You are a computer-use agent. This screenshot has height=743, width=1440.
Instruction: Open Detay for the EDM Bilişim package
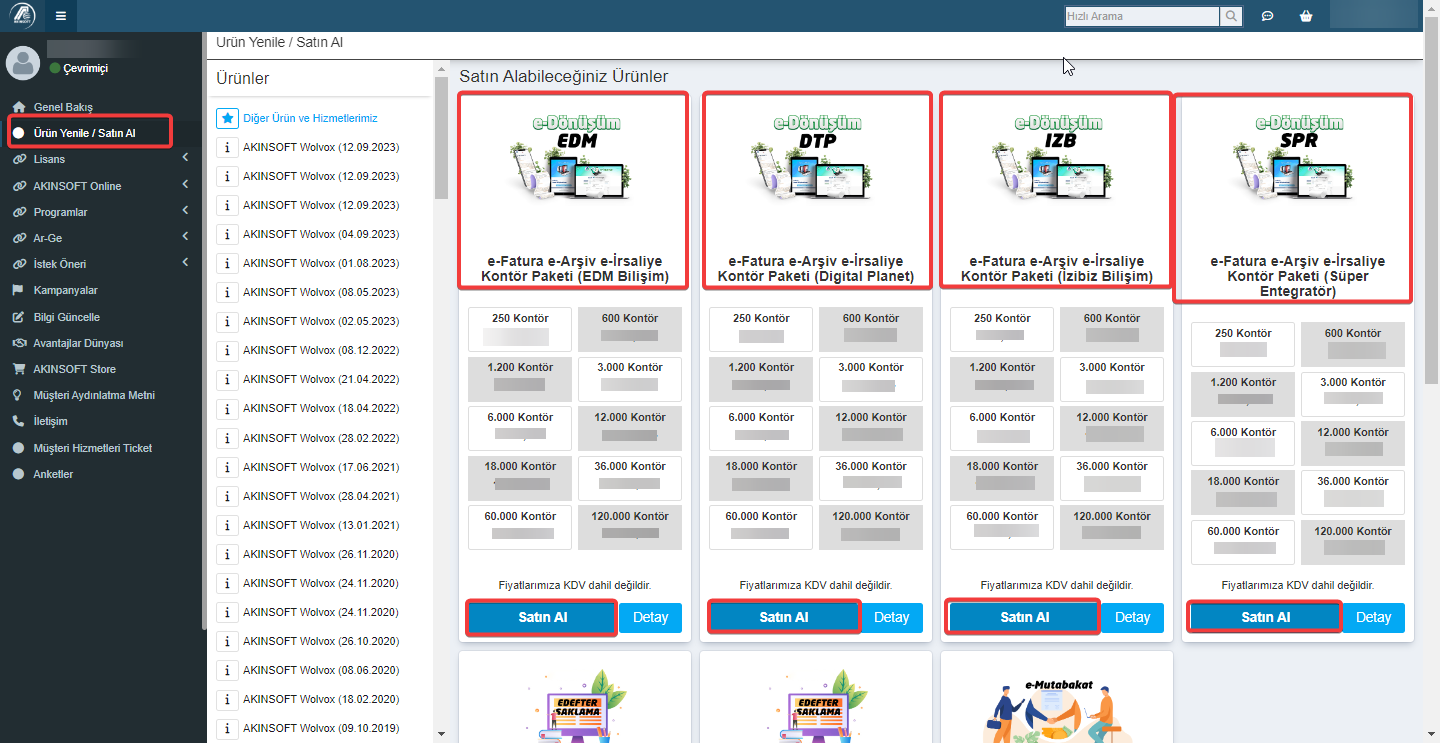click(650, 617)
